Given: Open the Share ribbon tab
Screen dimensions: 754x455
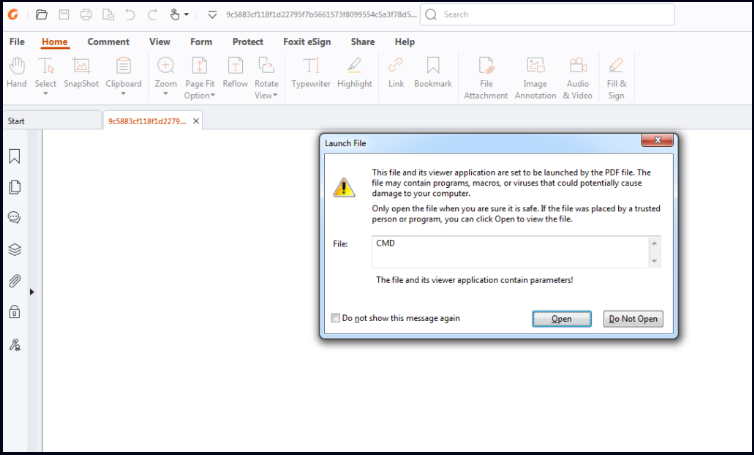Looking at the screenshot, I should (x=363, y=42).
